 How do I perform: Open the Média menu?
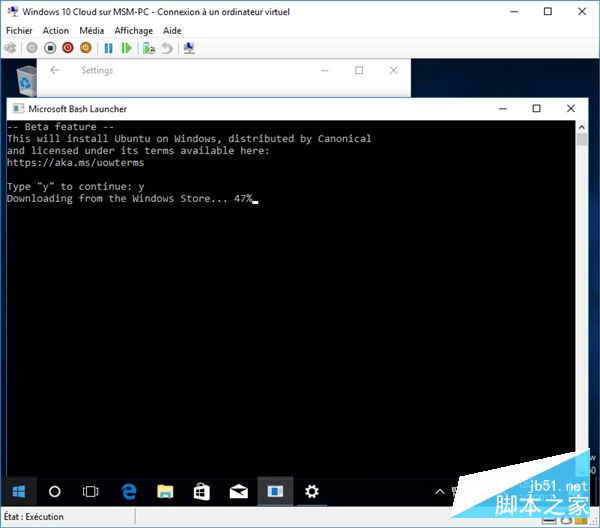[x=91, y=31]
